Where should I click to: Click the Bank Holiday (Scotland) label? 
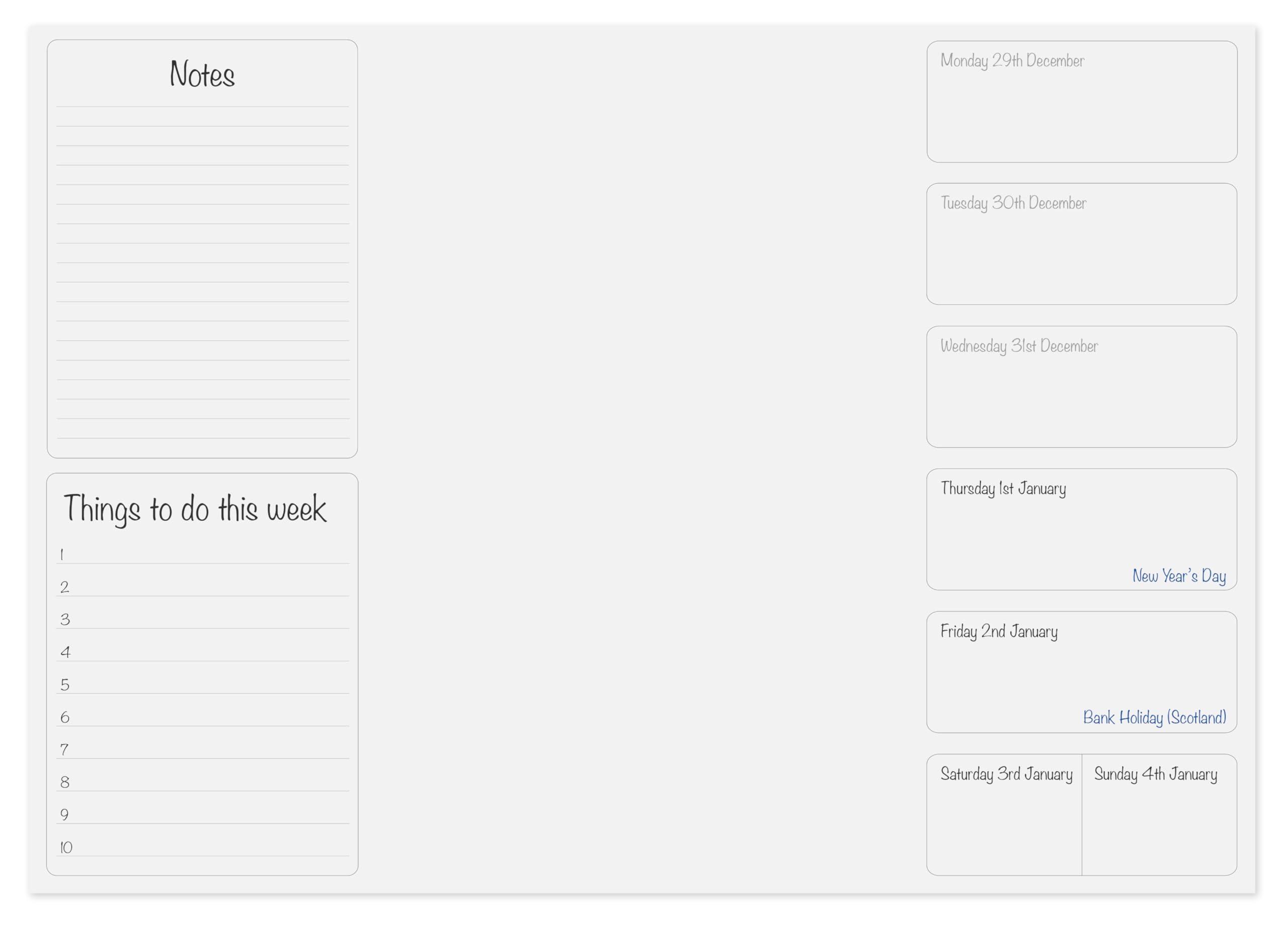[1154, 718]
